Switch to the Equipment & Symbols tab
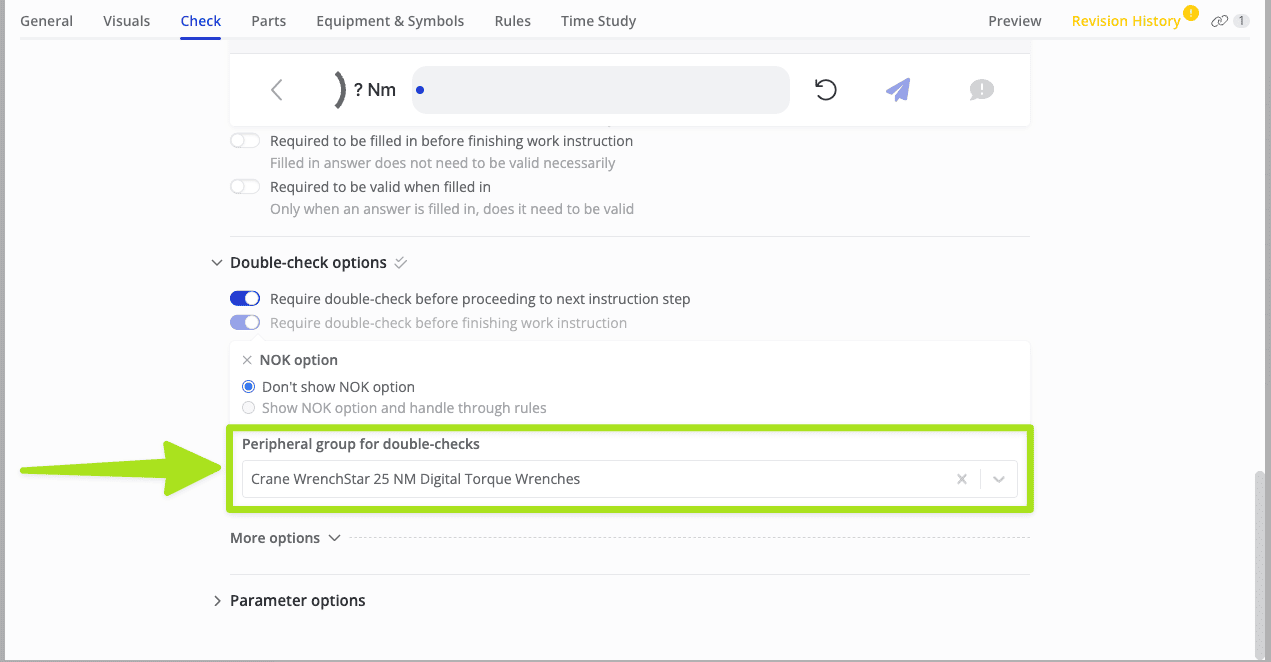The height and width of the screenshot is (662, 1271). click(390, 21)
